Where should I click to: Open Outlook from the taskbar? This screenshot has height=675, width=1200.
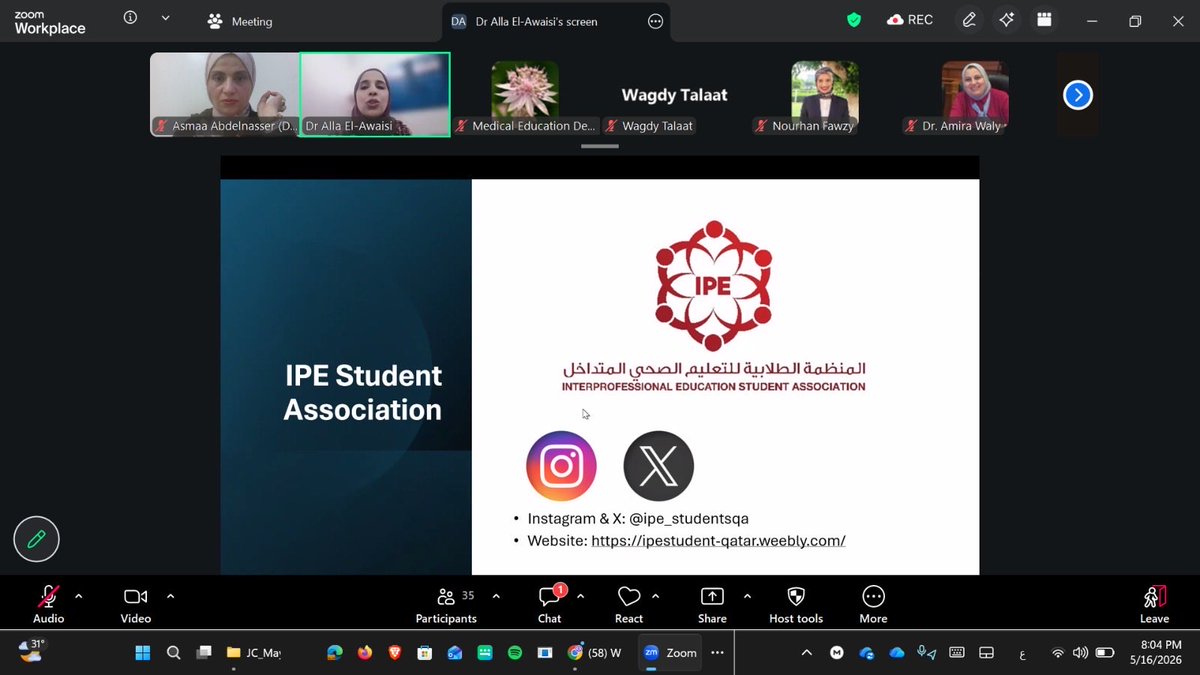click(455, 653)
